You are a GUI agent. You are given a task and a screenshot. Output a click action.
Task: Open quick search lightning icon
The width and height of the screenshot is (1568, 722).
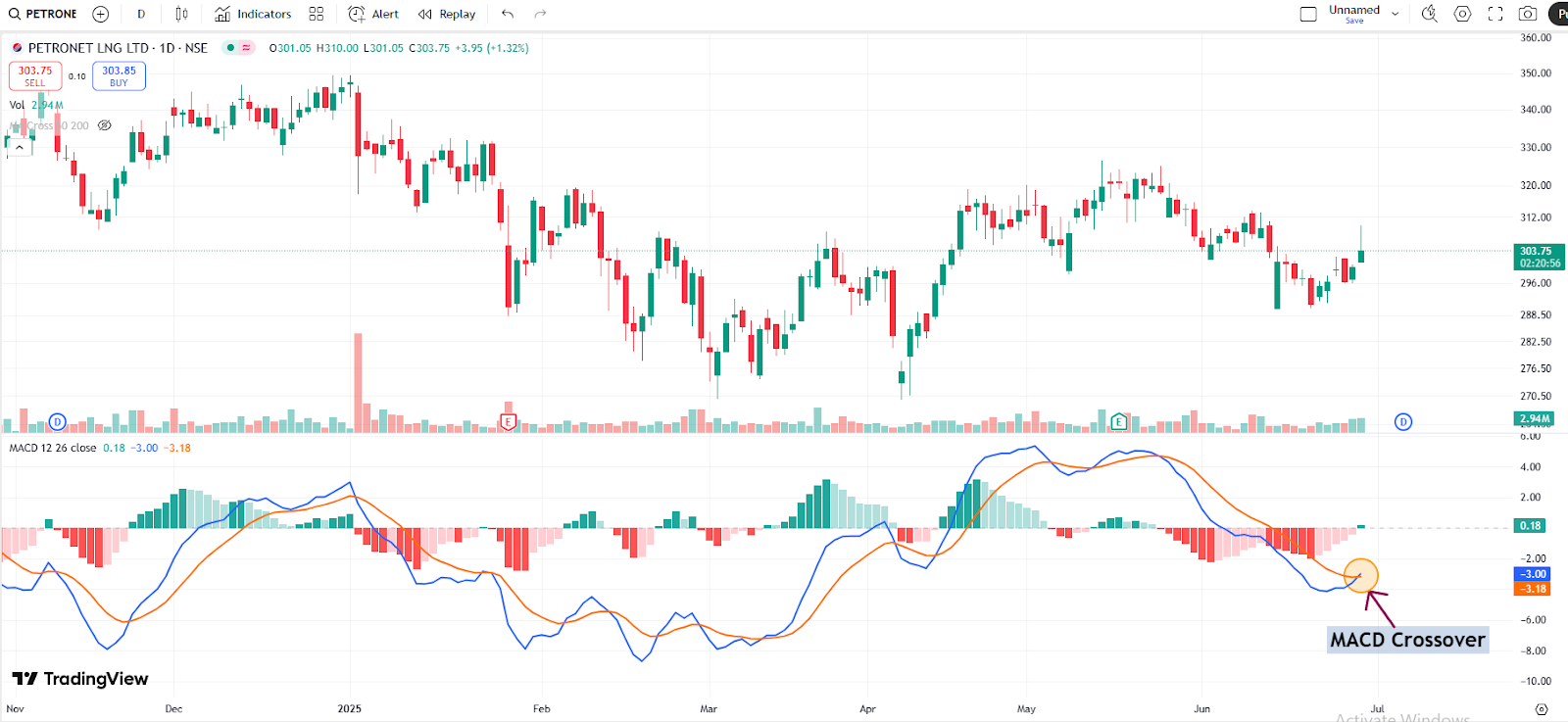tap(1430, 14)
